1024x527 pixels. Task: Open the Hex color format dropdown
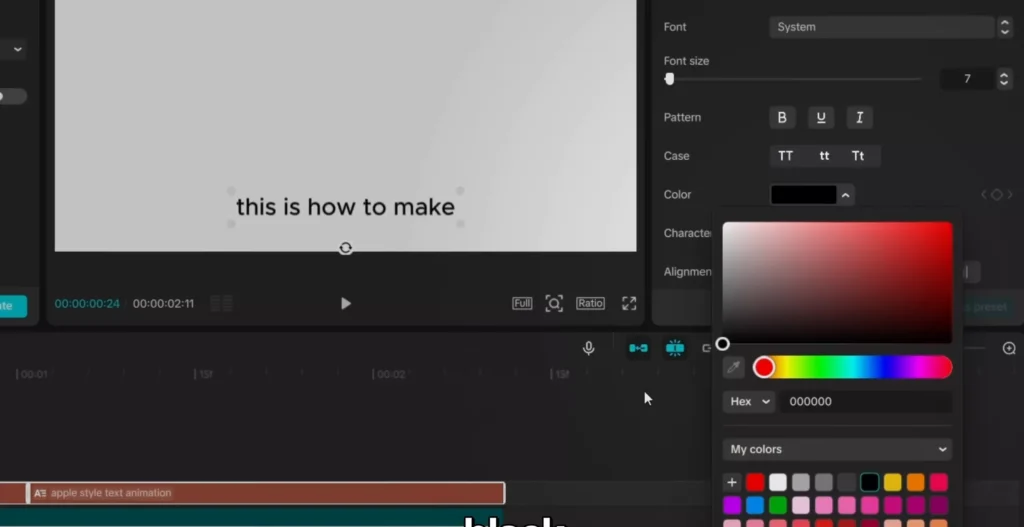point(749,402)
